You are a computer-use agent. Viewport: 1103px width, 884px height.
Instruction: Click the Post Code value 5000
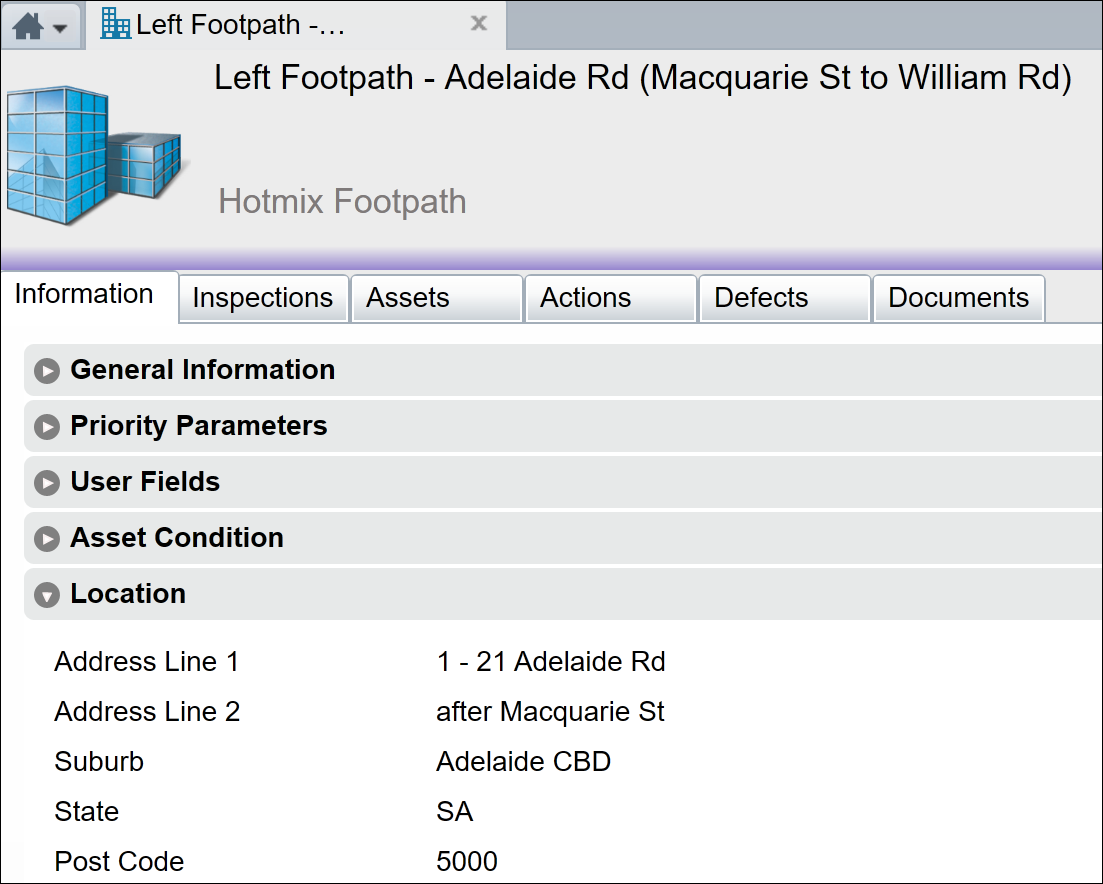[467, 862]
